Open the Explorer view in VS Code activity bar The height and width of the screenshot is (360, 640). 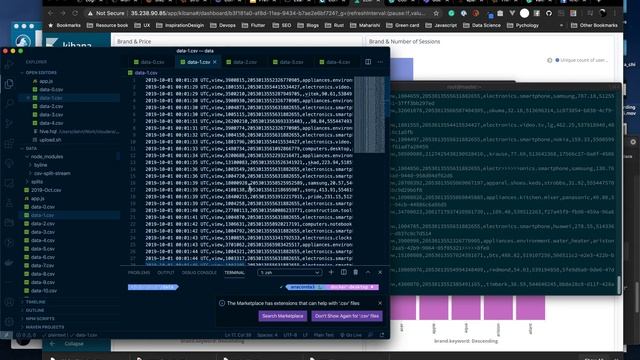click(9, 84)
